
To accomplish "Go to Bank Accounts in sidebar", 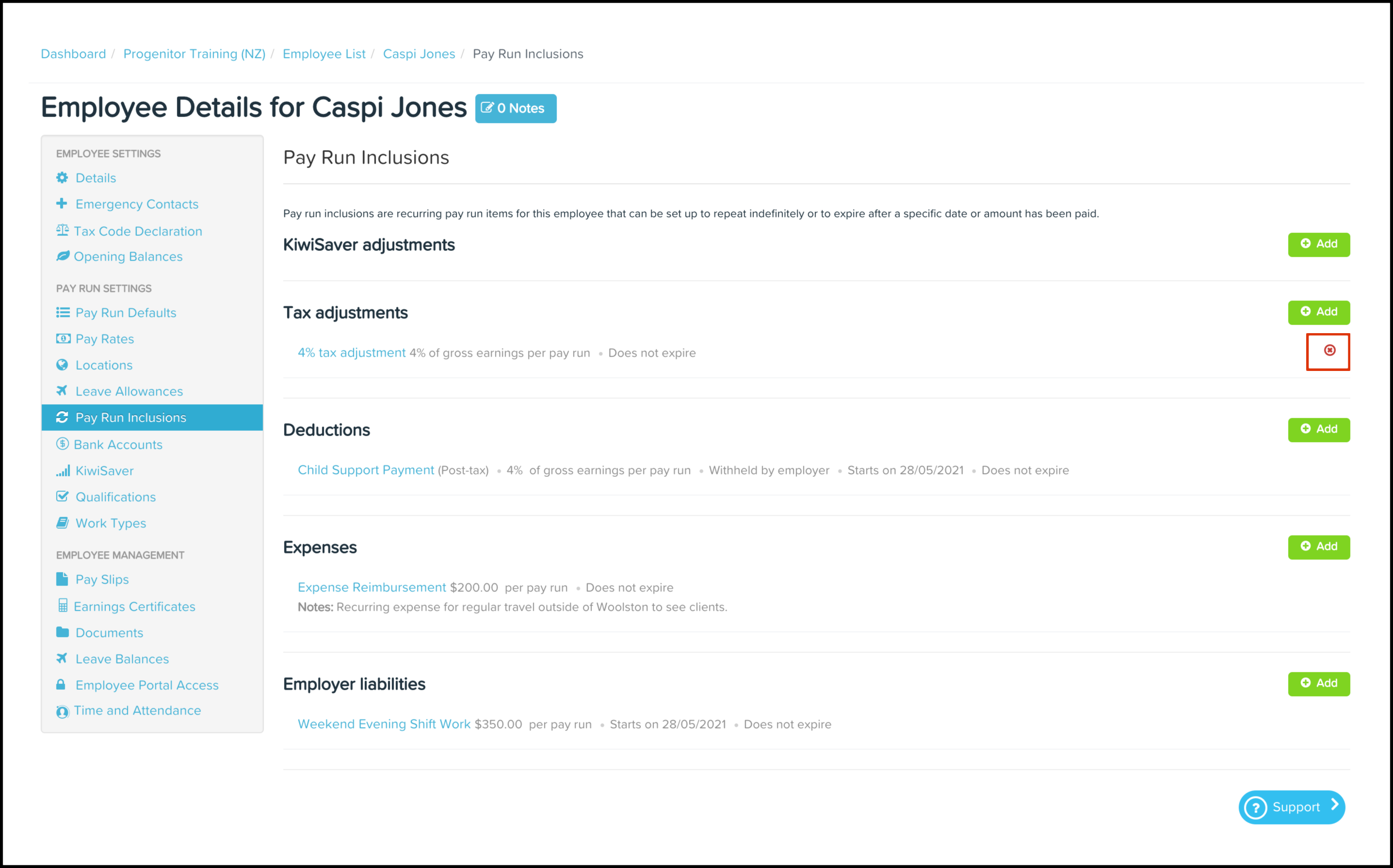I will coord(118,444).
